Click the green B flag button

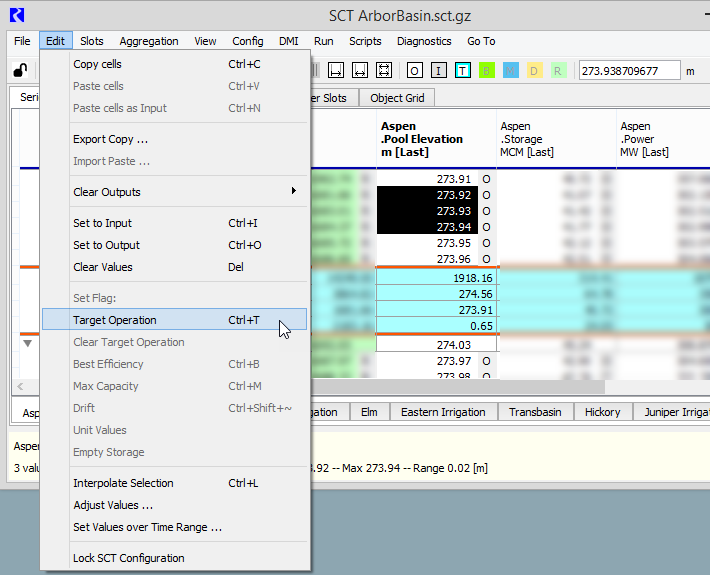487,70
